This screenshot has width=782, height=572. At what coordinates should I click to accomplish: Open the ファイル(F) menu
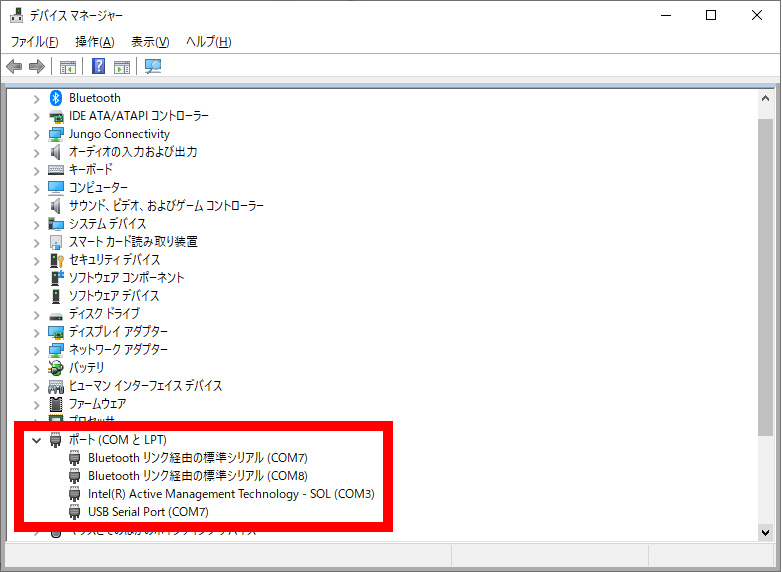(35, 42)
